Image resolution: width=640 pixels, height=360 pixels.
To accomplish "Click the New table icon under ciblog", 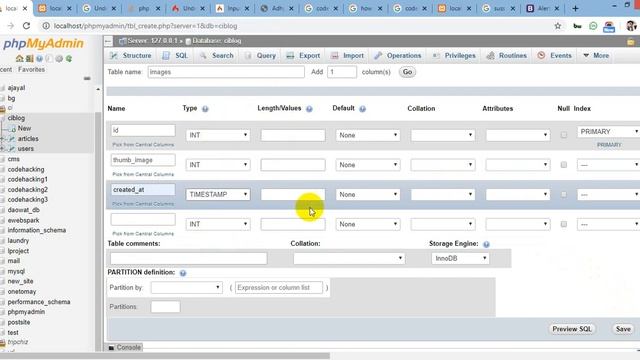I will coord(12,129).
